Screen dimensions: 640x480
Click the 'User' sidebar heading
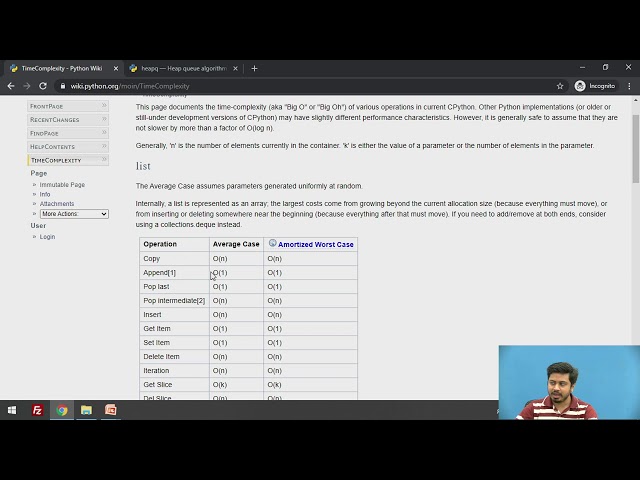click(38, 225)
